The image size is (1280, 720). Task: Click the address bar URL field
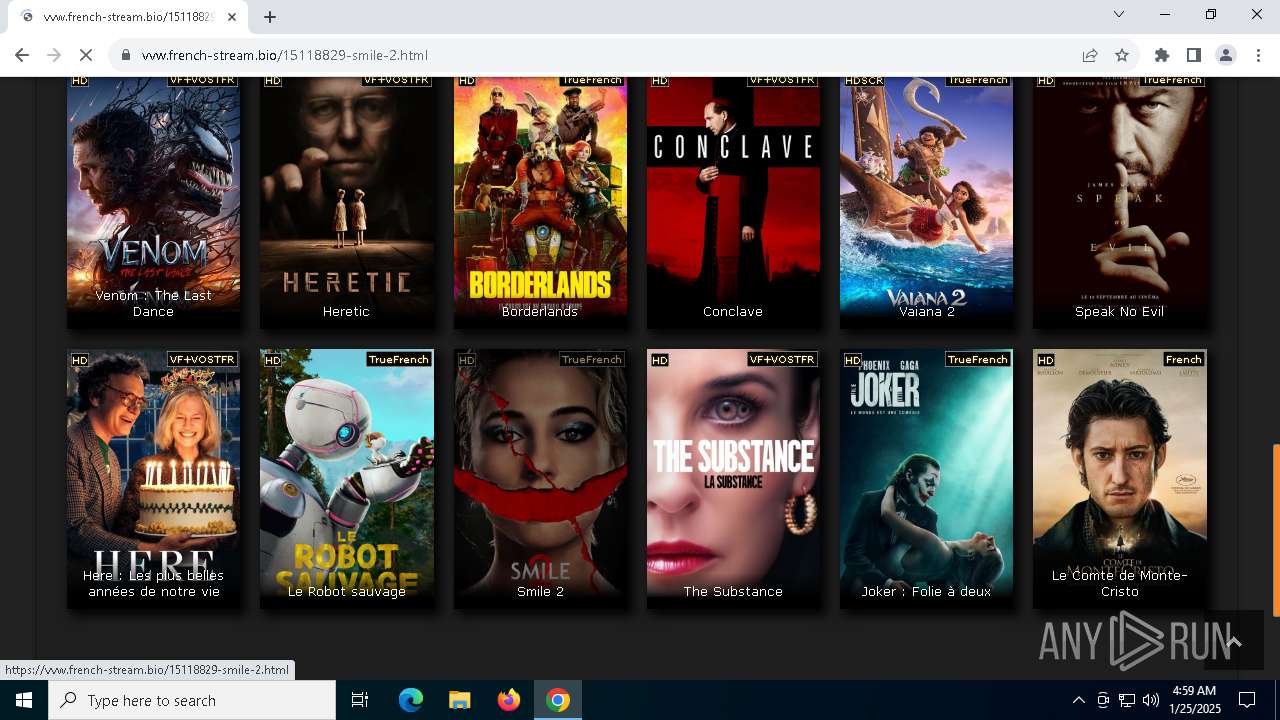tap(600, 55)
